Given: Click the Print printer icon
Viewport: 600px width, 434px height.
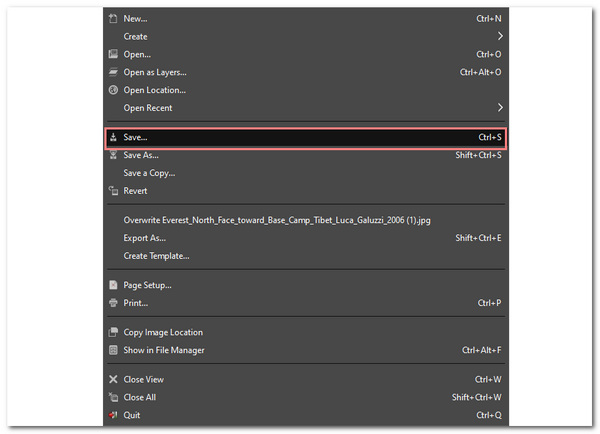Looking at the screenshot, I should click(113, 303).
